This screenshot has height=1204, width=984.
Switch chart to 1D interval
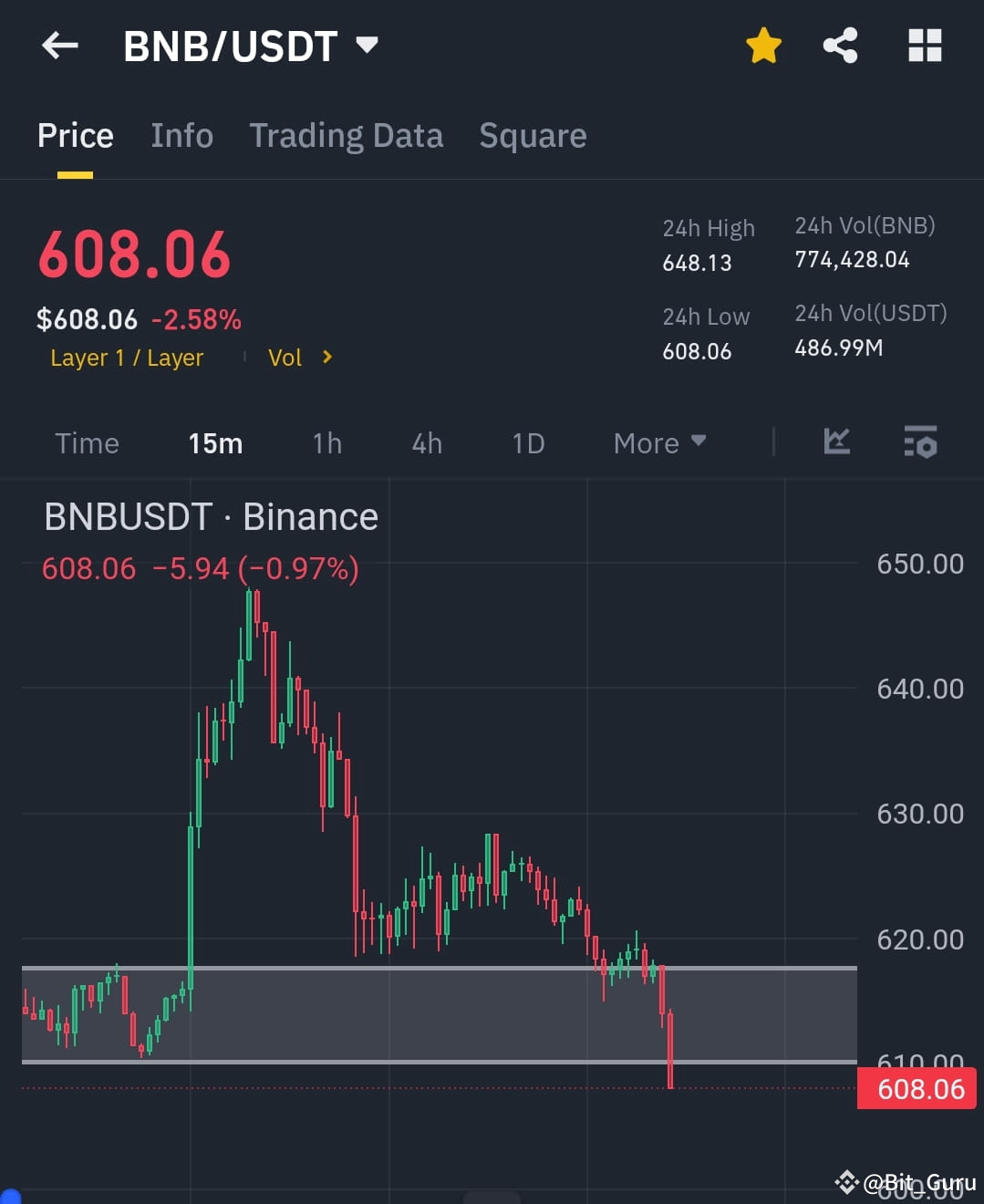(x=527, y=442)
